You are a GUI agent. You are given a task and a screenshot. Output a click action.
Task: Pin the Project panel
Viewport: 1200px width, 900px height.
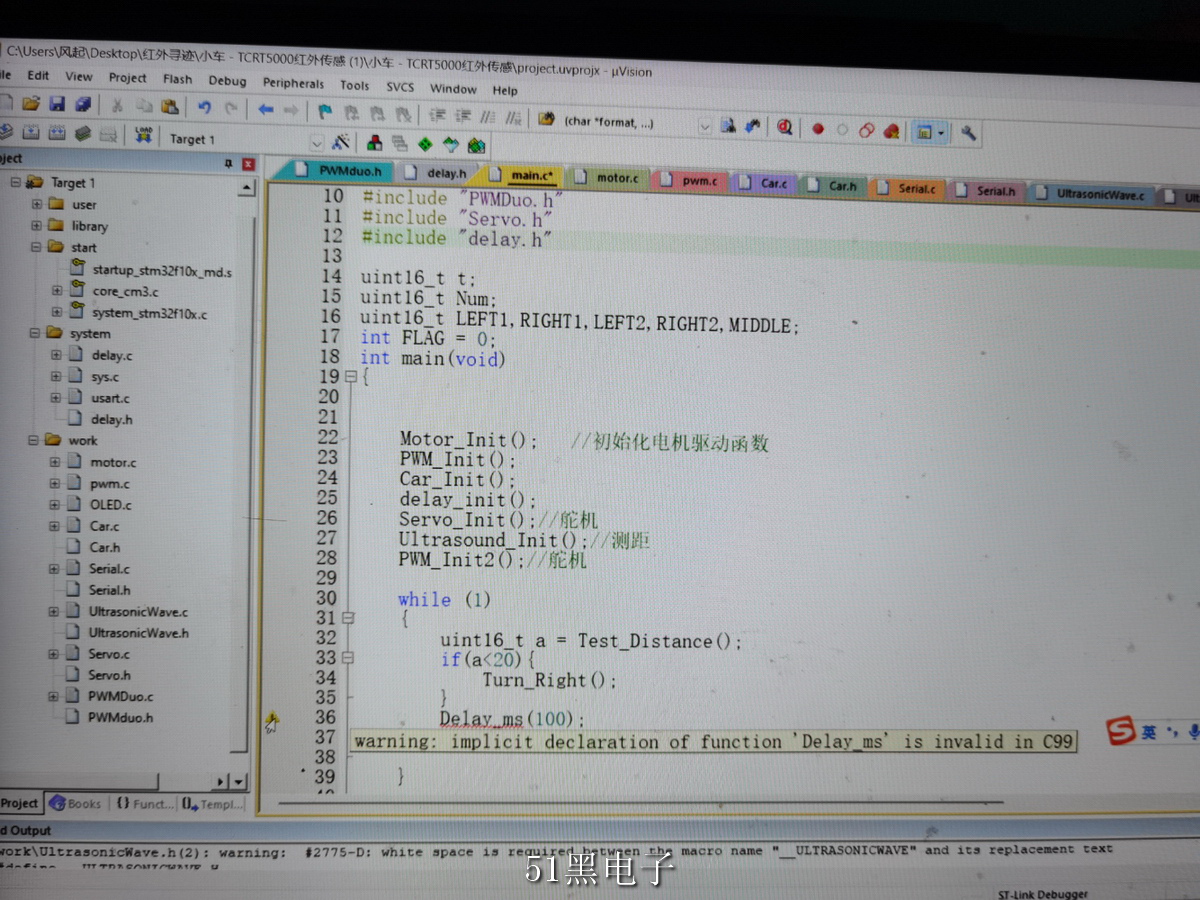(x=228, y=163)
